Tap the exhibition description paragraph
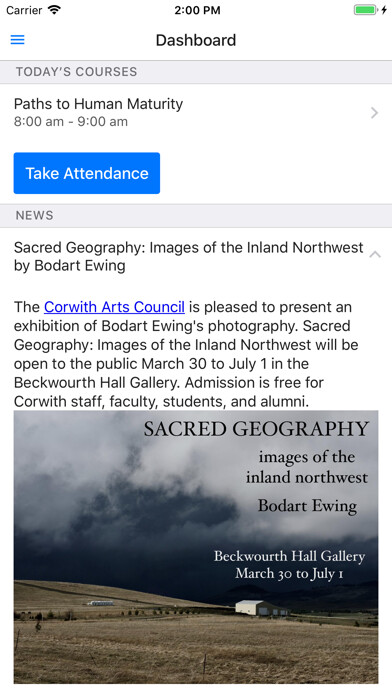392x696 pixels. tap(186, 354)
